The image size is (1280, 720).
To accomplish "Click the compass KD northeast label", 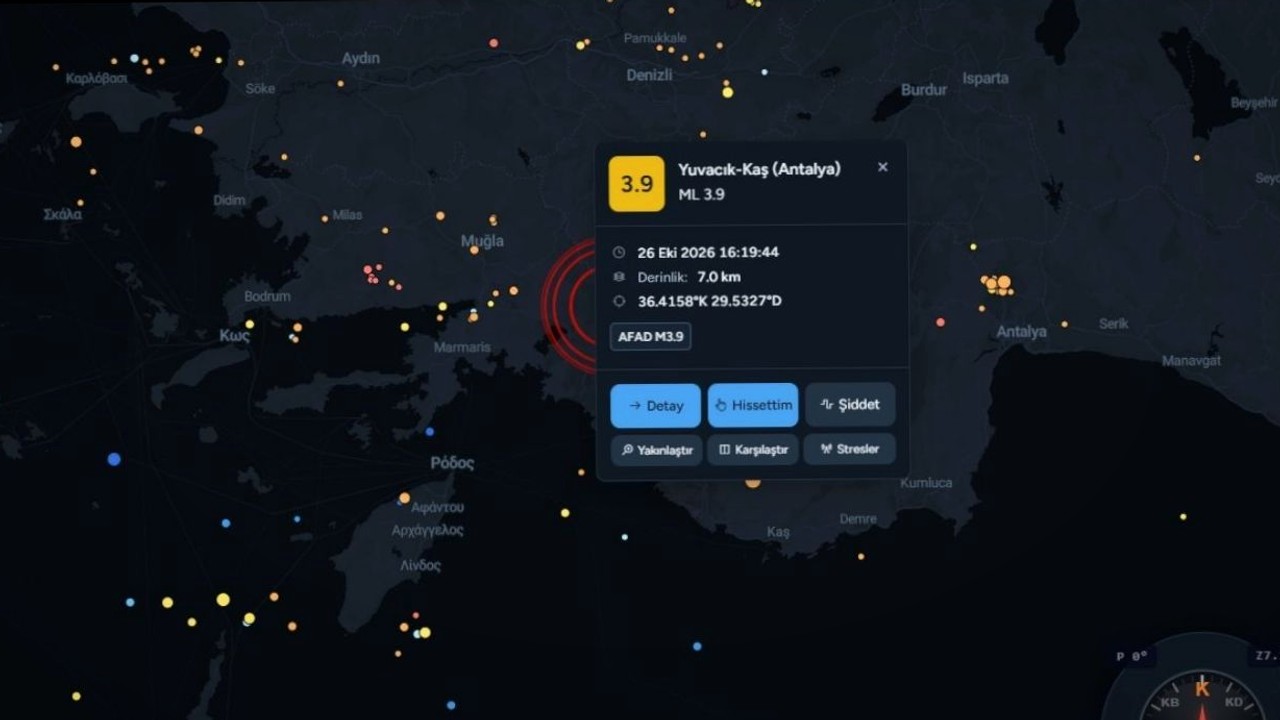I will pyautogui.click(x=1235, y=702).
